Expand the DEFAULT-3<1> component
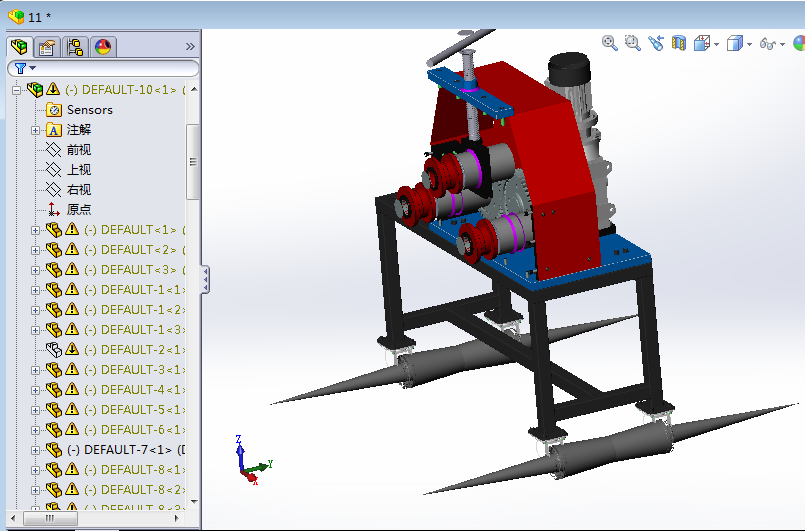Image resolution: width=805 pixels, height=531 pixels. click(x=35, y=370)
